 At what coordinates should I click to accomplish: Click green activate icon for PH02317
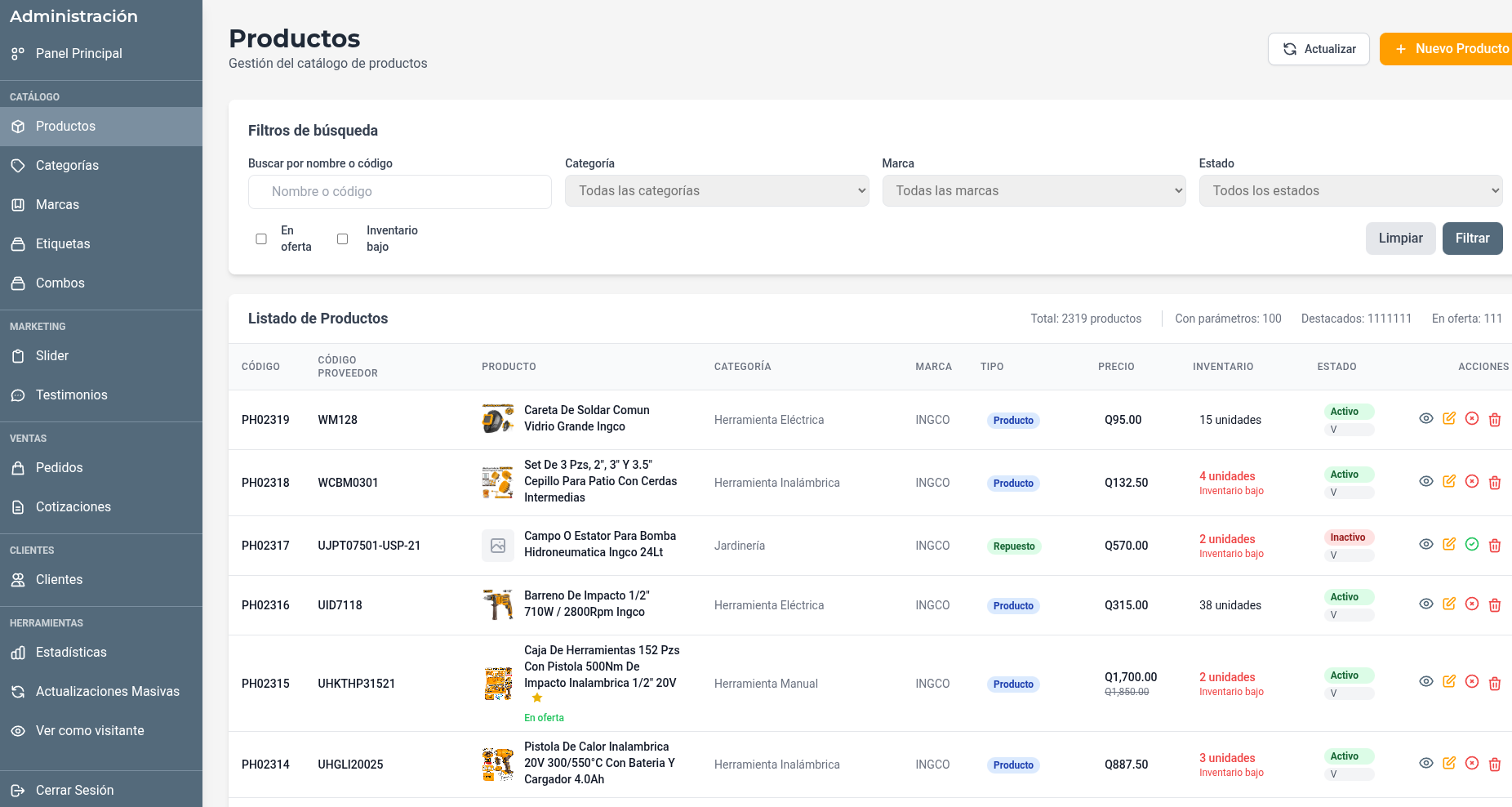(1472, 545)
